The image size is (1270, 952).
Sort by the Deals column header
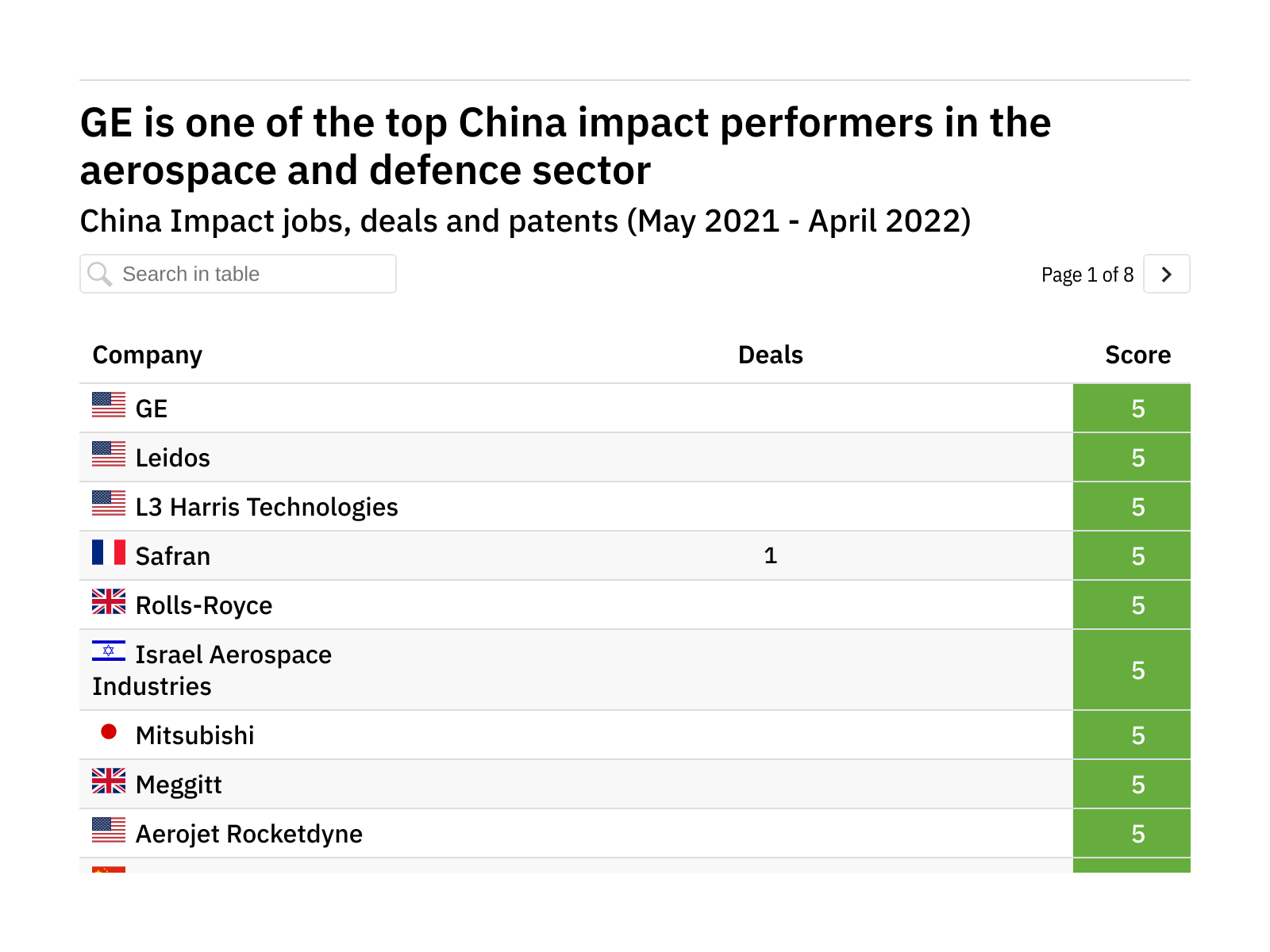pos(770,355)
